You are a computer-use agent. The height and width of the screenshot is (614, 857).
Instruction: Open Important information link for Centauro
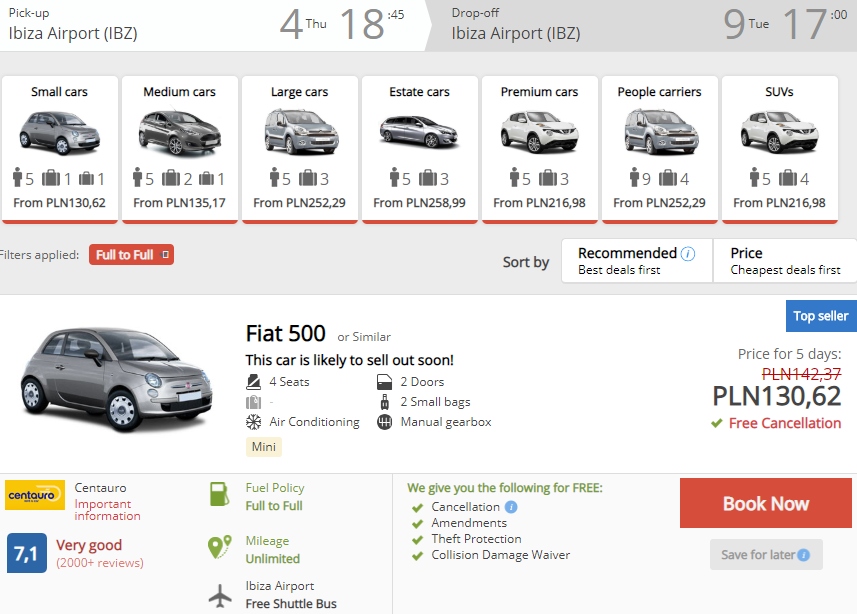tap(107, 510)
